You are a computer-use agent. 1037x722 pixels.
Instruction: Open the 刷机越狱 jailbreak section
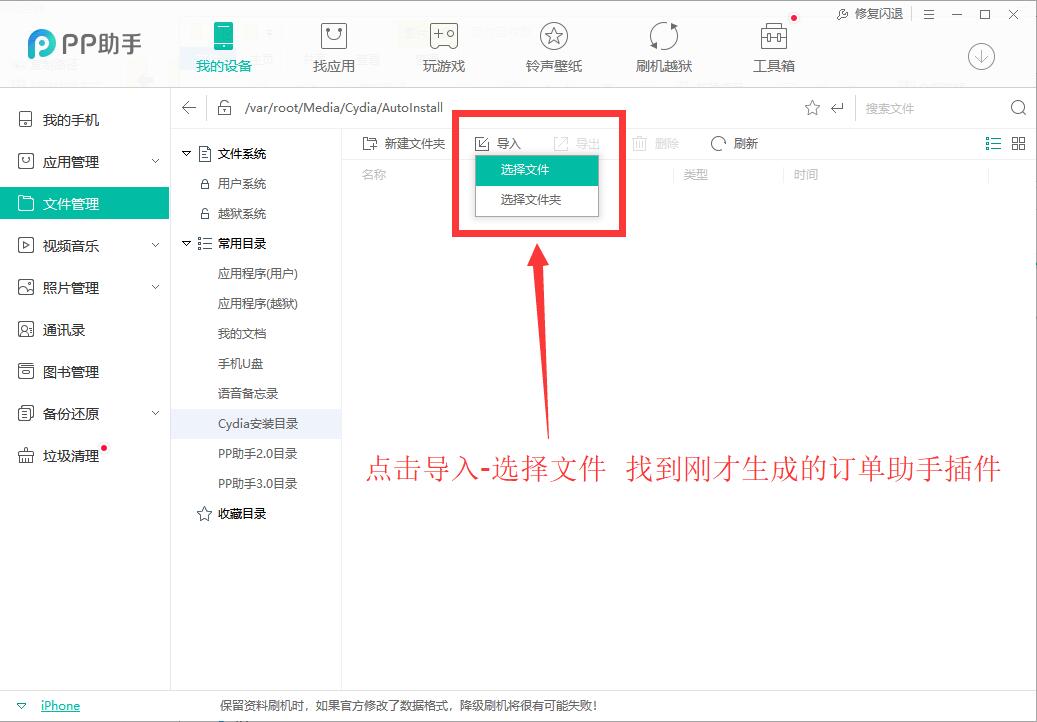[x=663, y=48]
